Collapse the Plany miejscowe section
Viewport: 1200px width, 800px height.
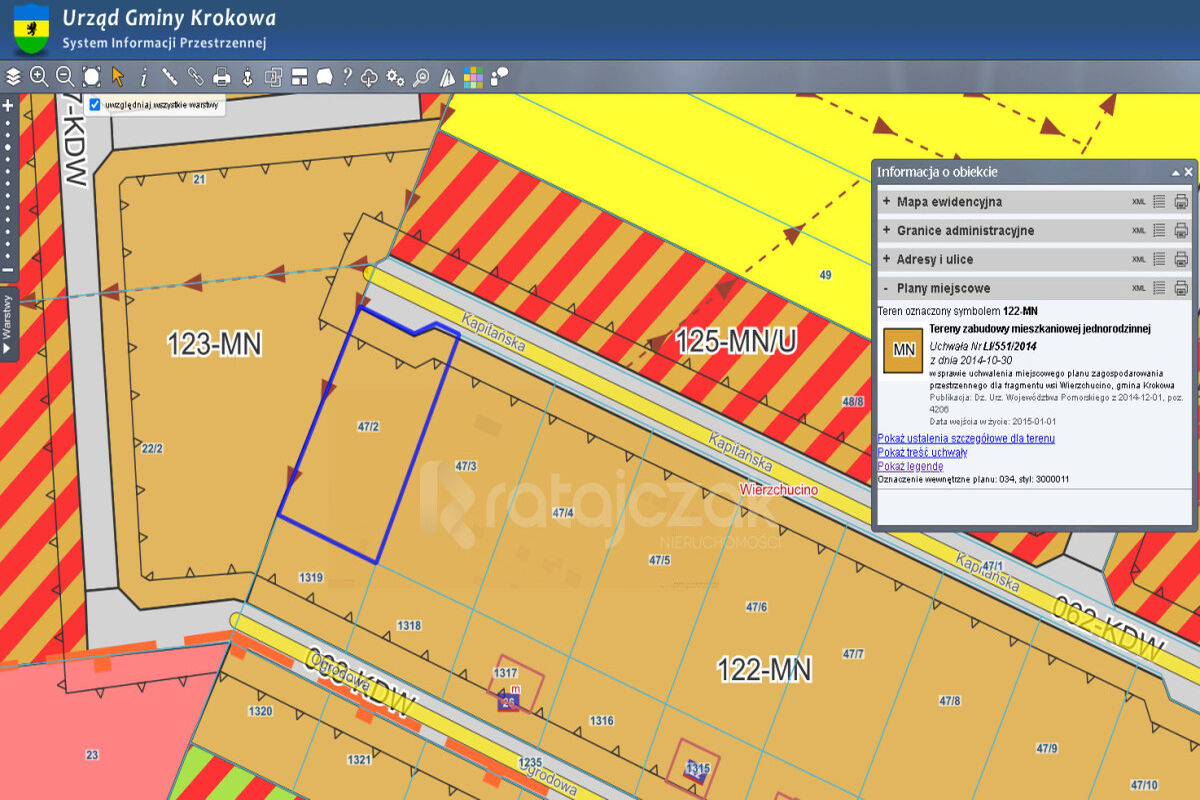point(886,289)
